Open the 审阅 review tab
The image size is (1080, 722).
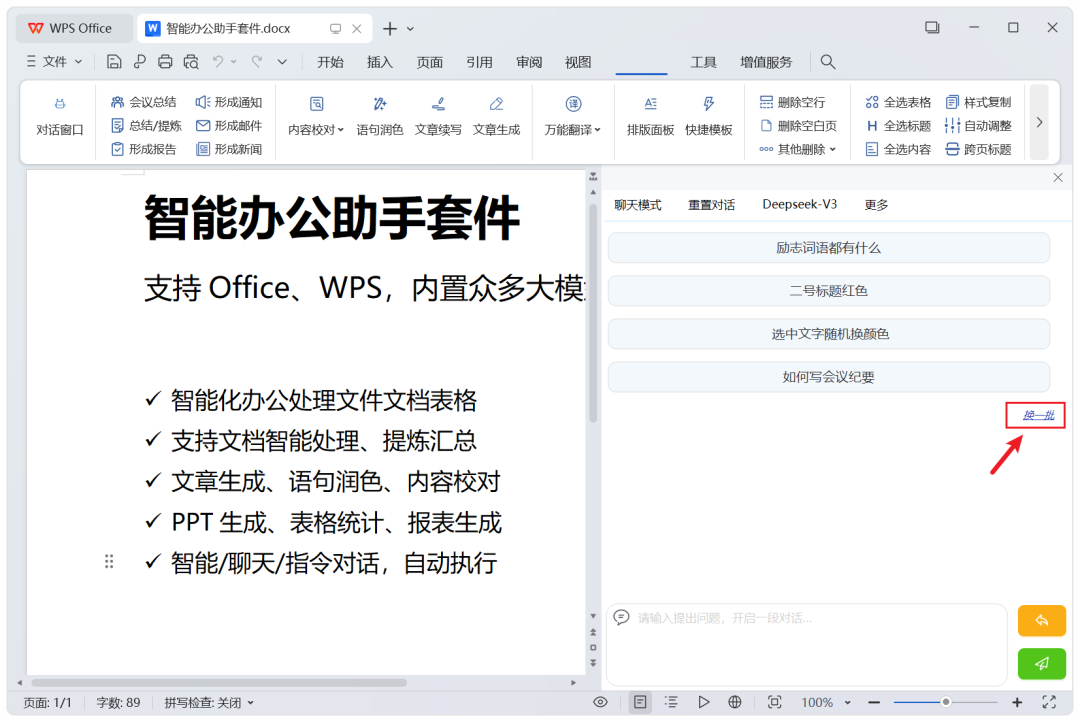(529, 62)
